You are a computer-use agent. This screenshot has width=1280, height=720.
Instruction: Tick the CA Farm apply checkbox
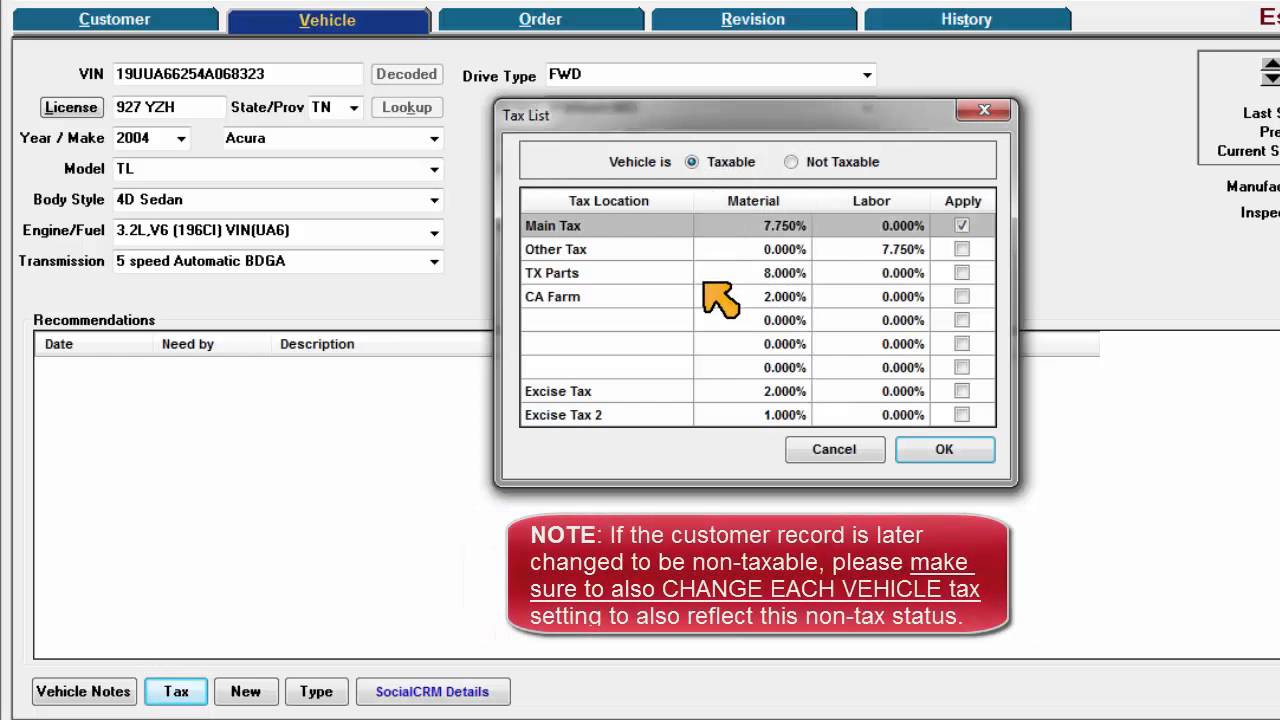(x=962, y=297)
